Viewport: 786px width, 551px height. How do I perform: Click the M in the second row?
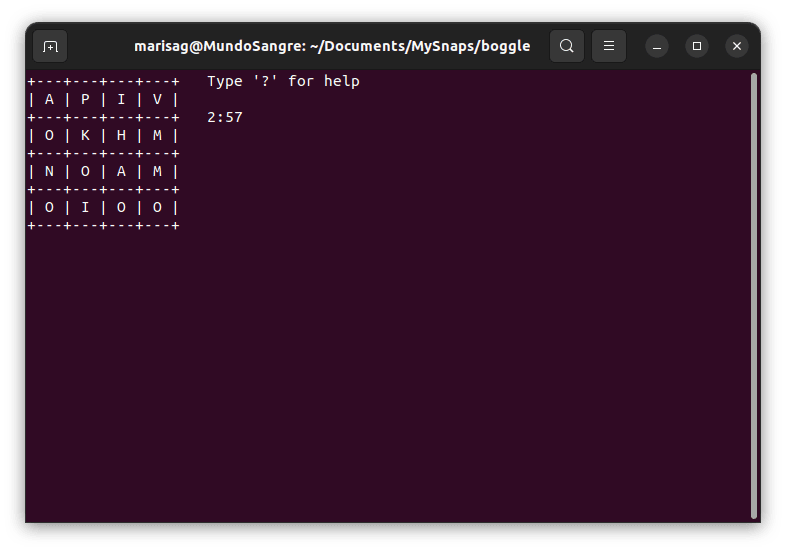(157, 135)
